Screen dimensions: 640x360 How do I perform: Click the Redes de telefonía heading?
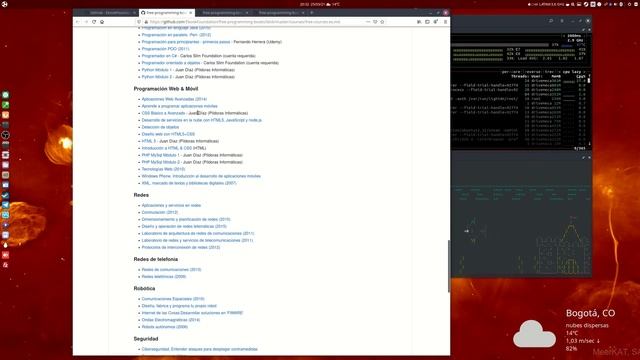tap(156, 259)
